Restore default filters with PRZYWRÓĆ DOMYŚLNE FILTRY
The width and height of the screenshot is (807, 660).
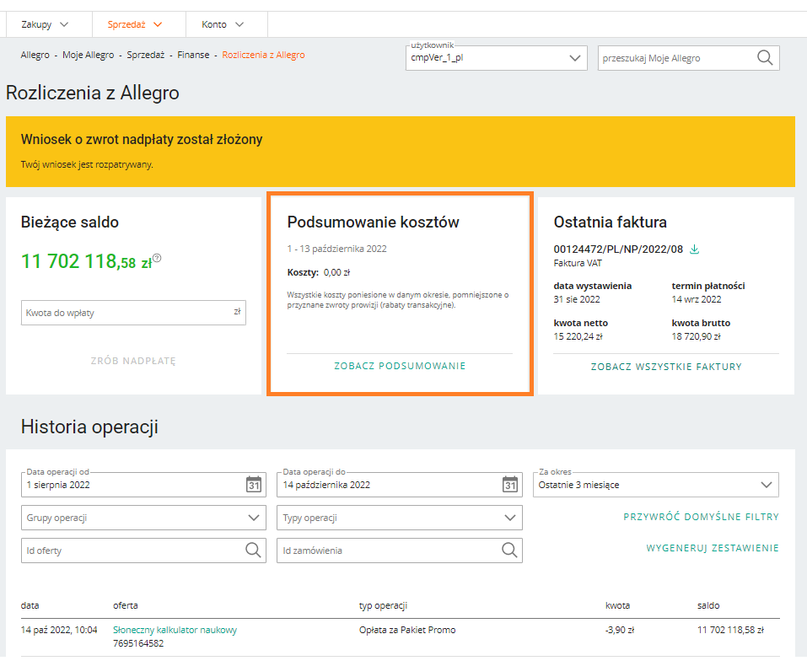[x=701, y=516]
